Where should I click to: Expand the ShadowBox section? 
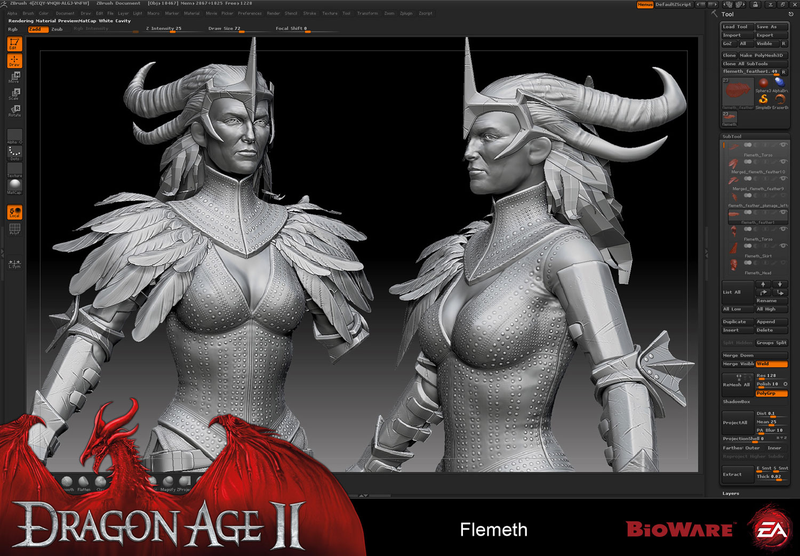734,401
